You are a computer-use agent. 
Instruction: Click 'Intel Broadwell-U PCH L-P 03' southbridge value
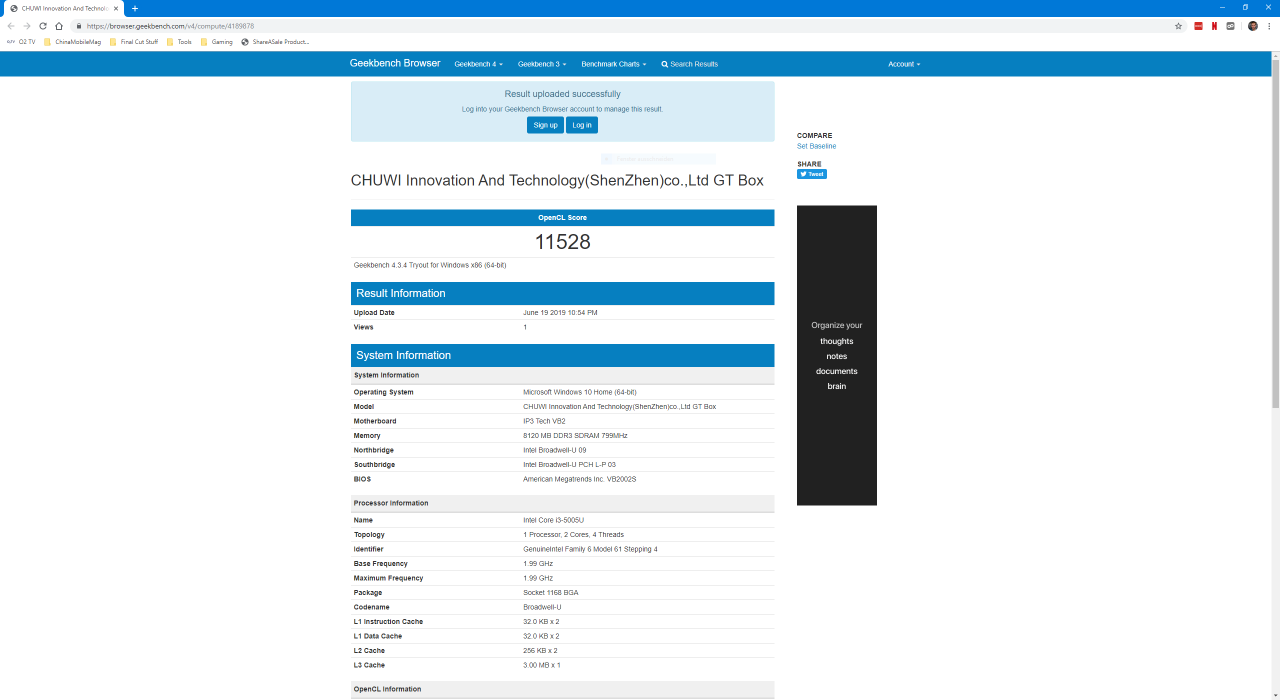point(569,465)
